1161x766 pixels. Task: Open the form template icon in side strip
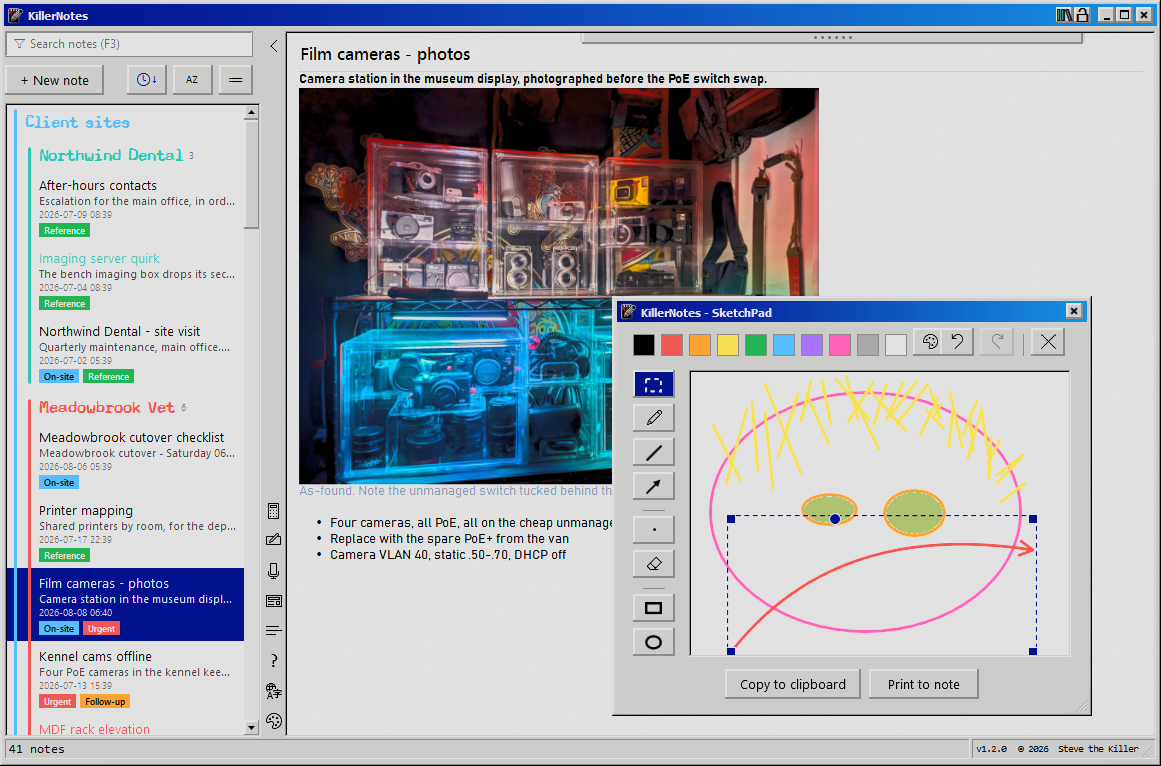[x=273, y=601]
